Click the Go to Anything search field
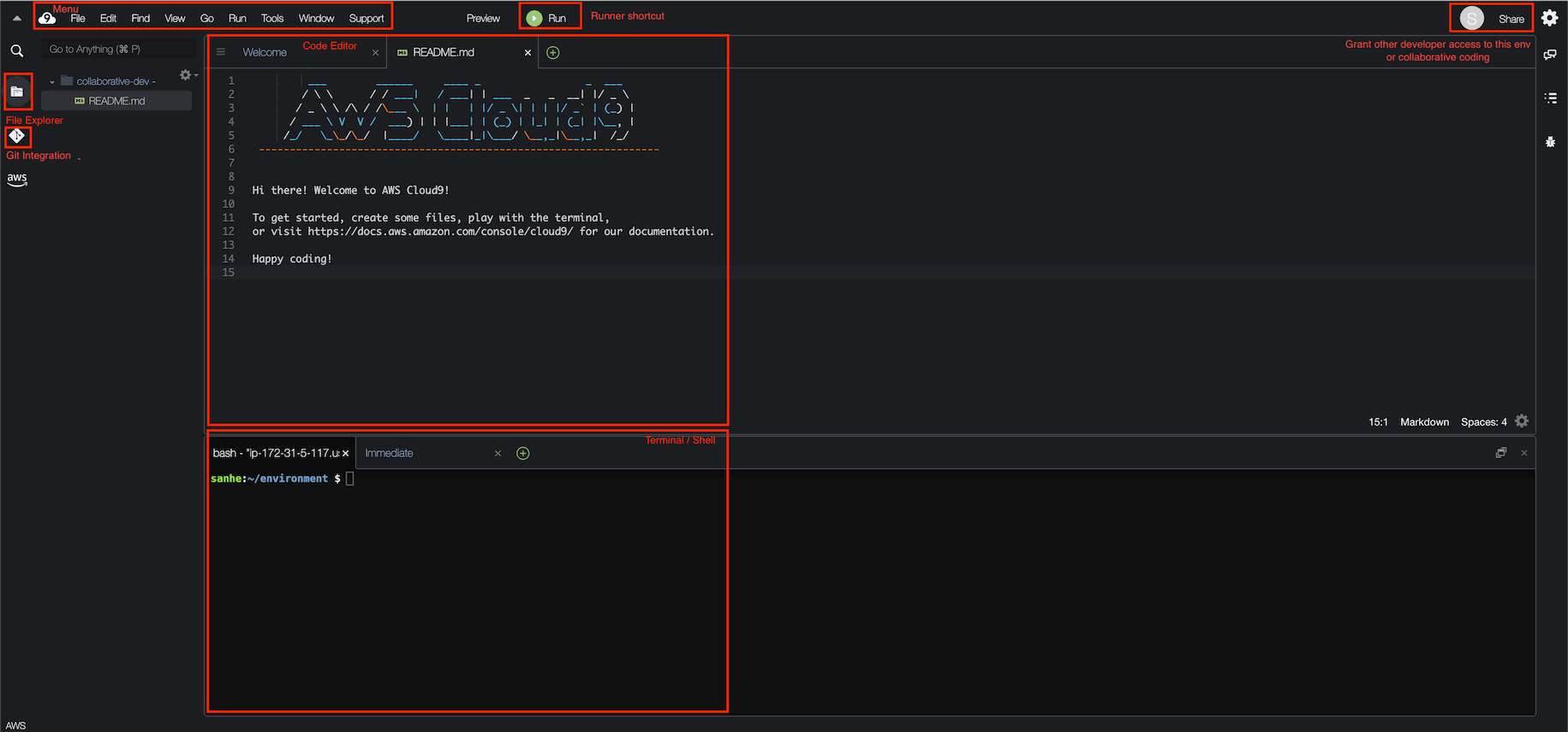The image size is (1568, 732). 118,49
